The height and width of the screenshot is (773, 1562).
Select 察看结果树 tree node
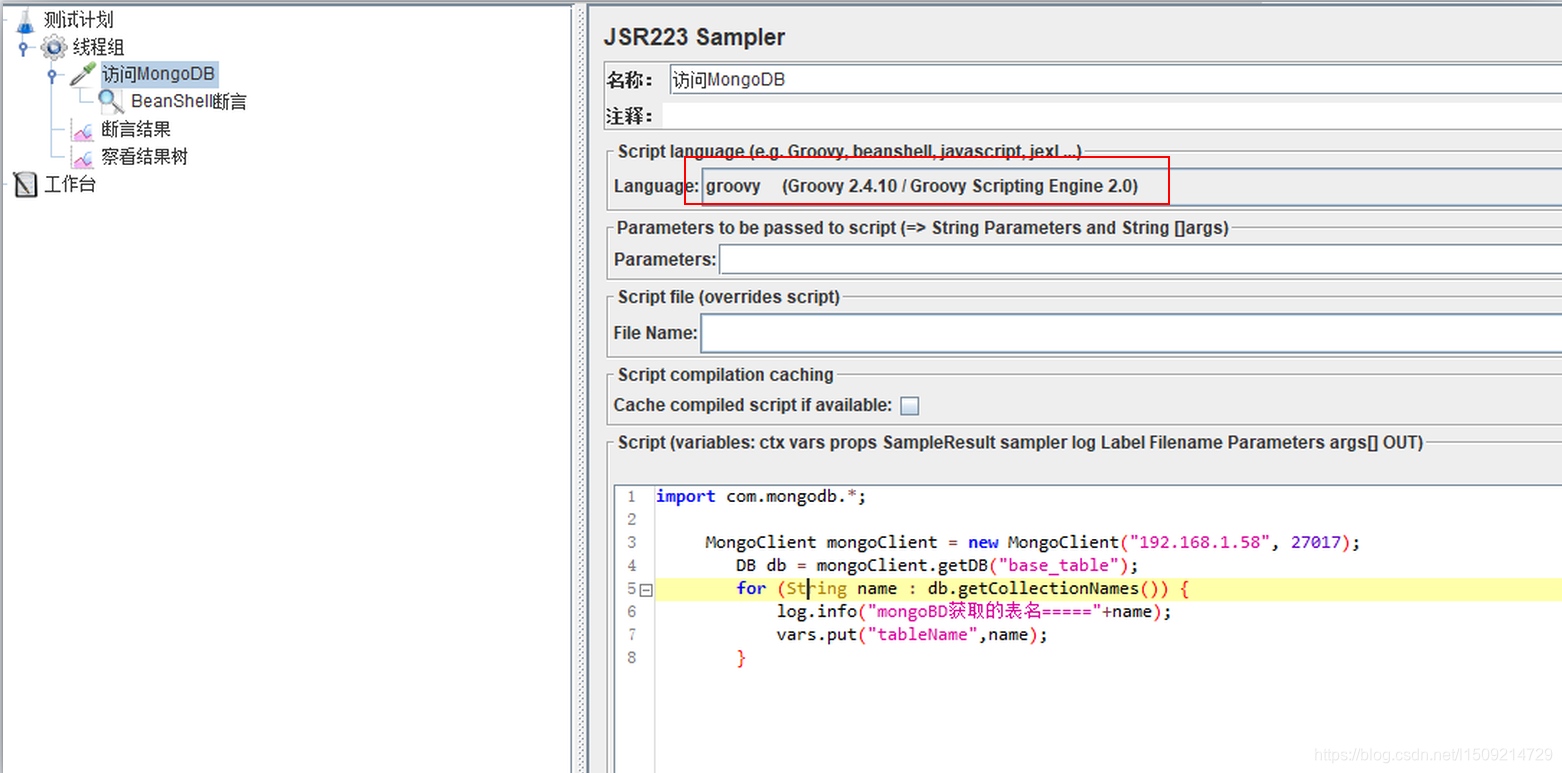144,157
